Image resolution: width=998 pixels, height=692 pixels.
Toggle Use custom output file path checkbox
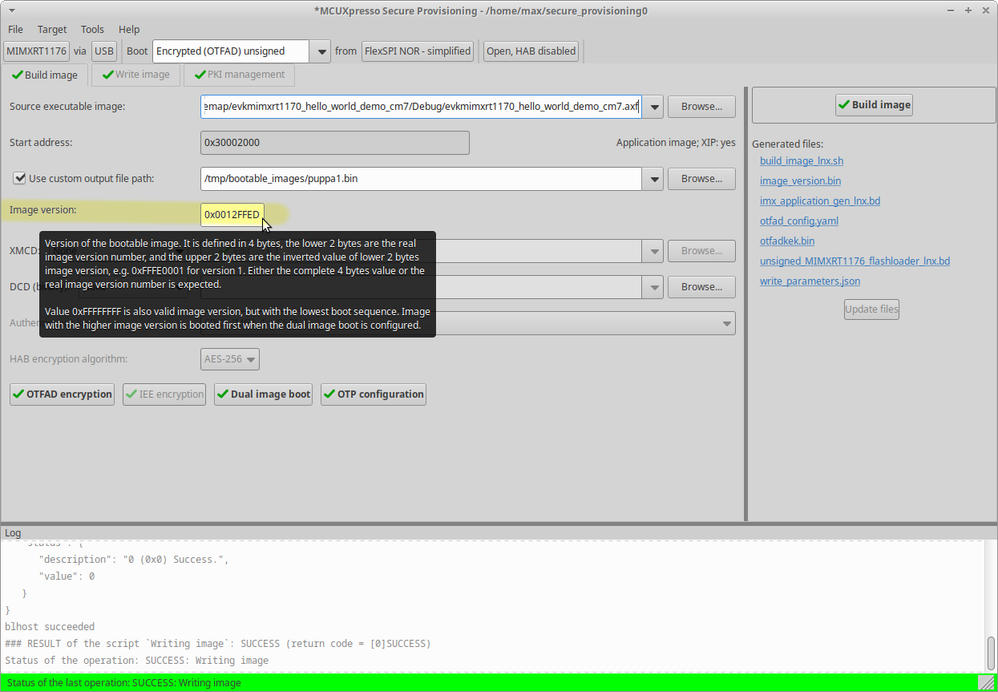pyautogui.click(x=20, y=178)
